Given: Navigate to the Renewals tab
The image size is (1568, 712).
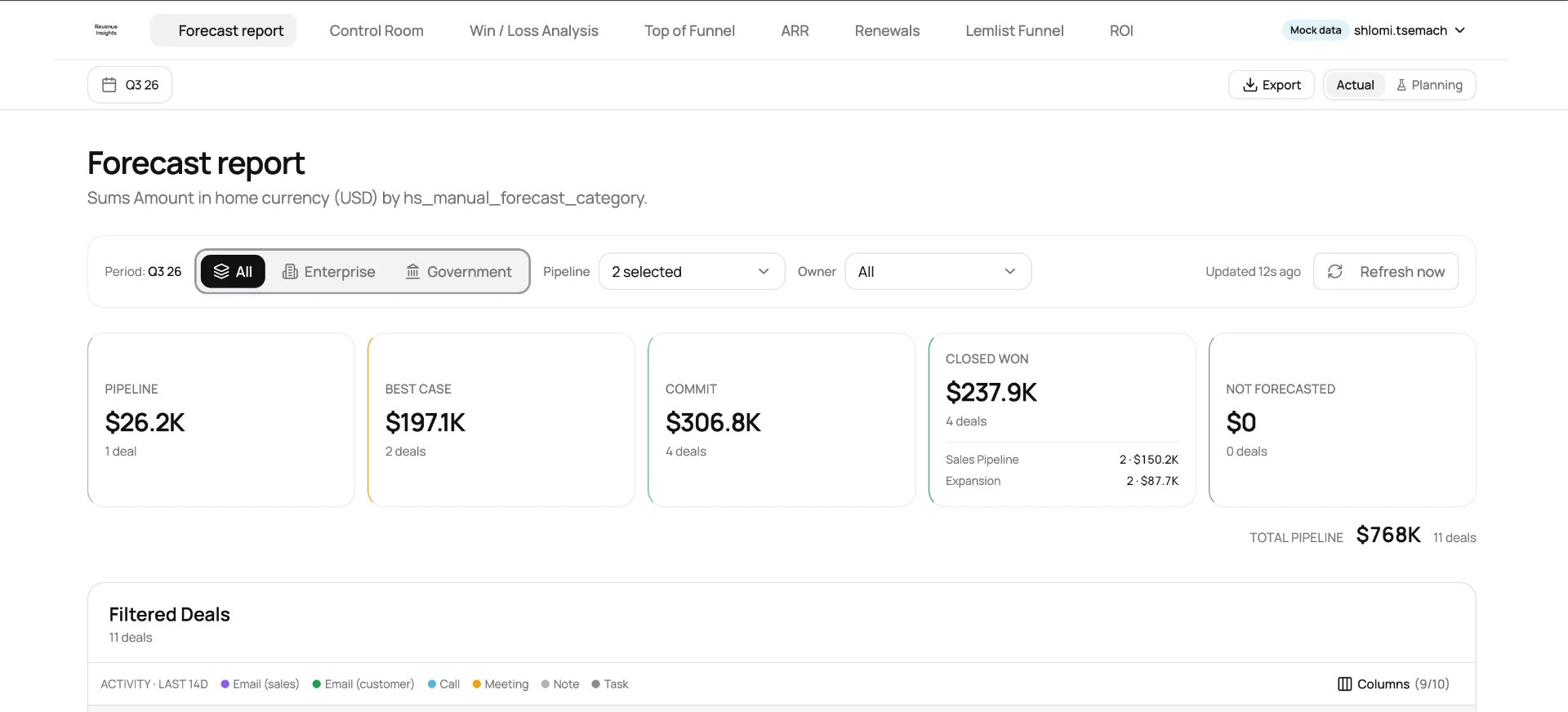Looking at the screenshot, I should click(x=887, y=30).
